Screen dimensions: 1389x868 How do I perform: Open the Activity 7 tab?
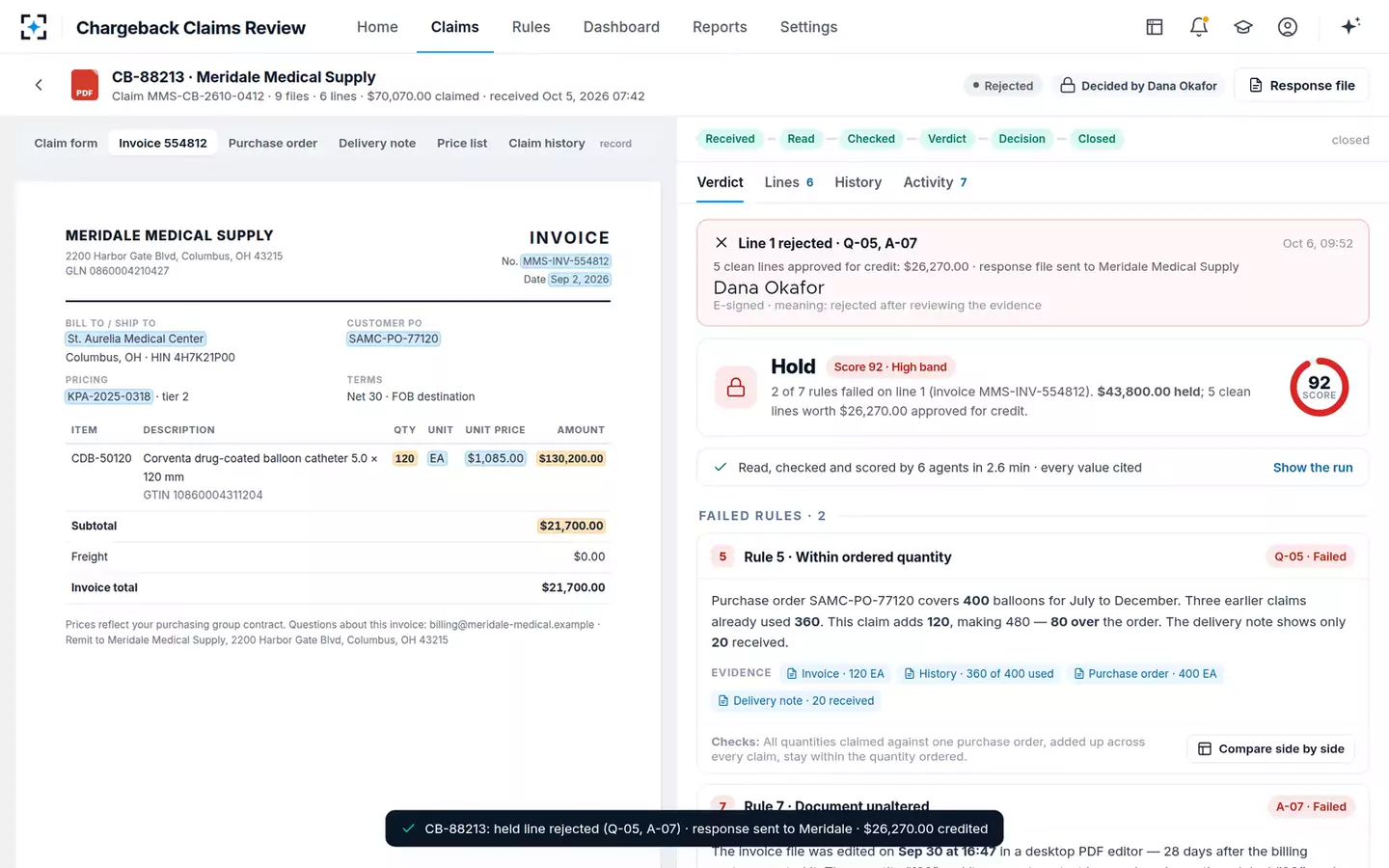[x=935, y=182]
